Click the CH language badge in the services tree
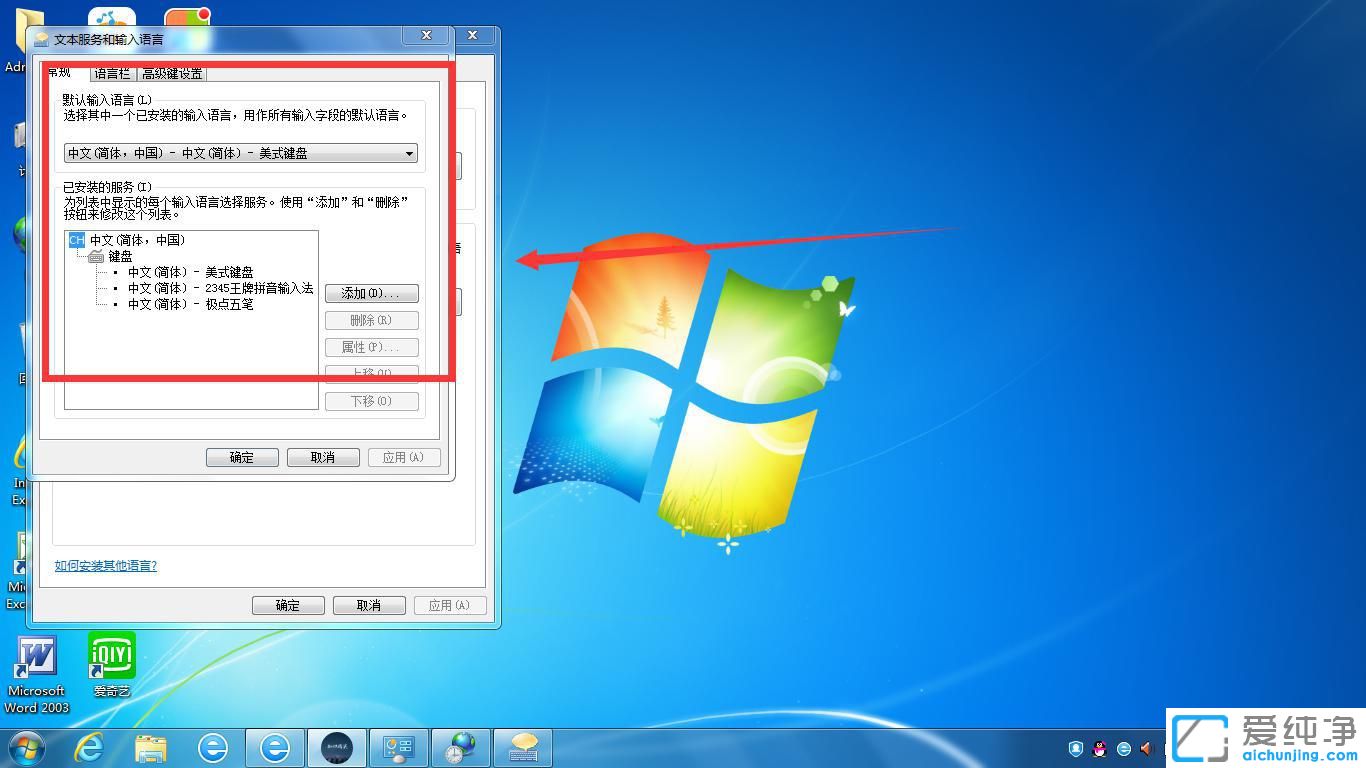The width and height of the screenshot is (1366, 768). pyautogui.click(x=76, y=240)
